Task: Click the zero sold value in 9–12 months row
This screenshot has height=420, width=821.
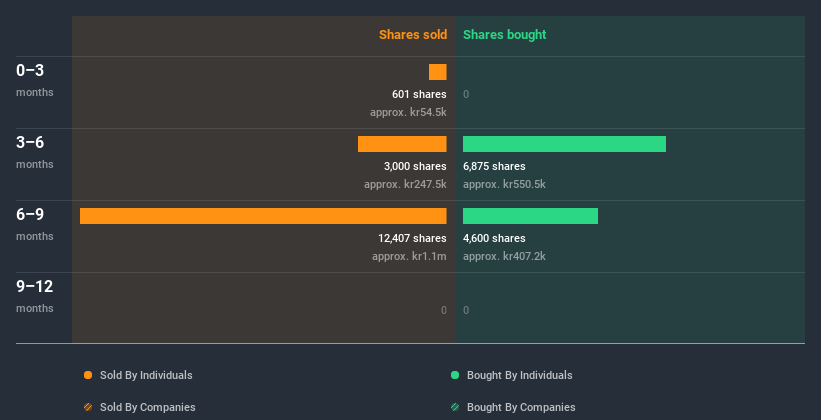Action: point(443,310)
